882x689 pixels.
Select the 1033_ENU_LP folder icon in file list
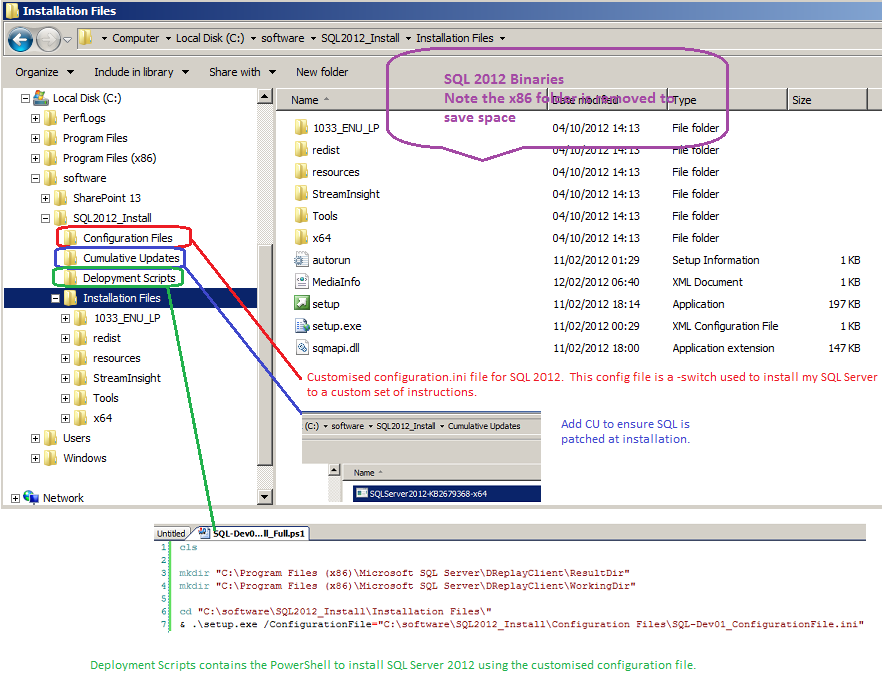(302, 127)
